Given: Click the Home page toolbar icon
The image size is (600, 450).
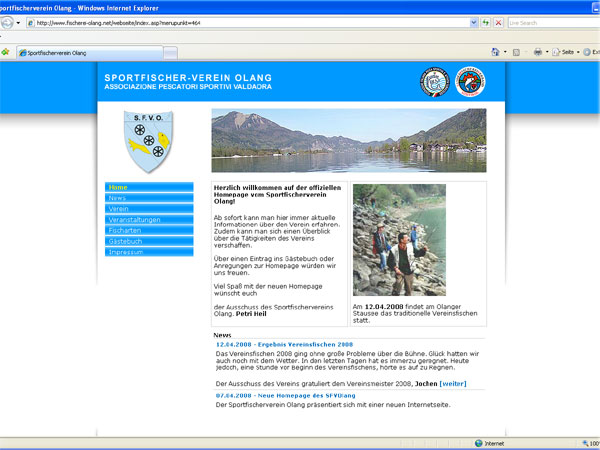Looking at the screenshot, I should (496, 52).
